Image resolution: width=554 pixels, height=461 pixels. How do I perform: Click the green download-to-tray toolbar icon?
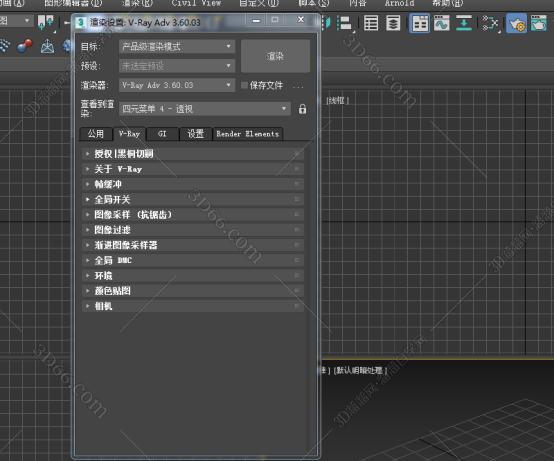(x=464, y=23)
